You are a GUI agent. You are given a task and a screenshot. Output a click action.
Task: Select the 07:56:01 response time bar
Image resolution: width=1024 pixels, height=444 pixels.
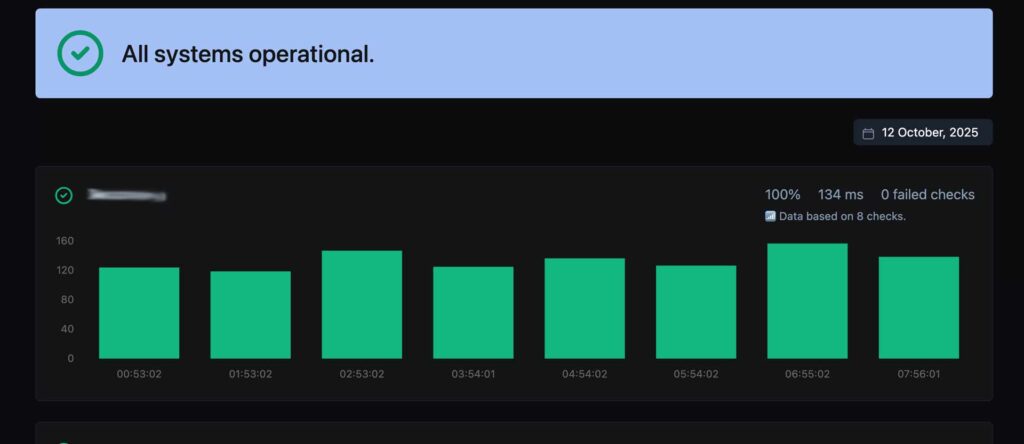coord(919,308)
